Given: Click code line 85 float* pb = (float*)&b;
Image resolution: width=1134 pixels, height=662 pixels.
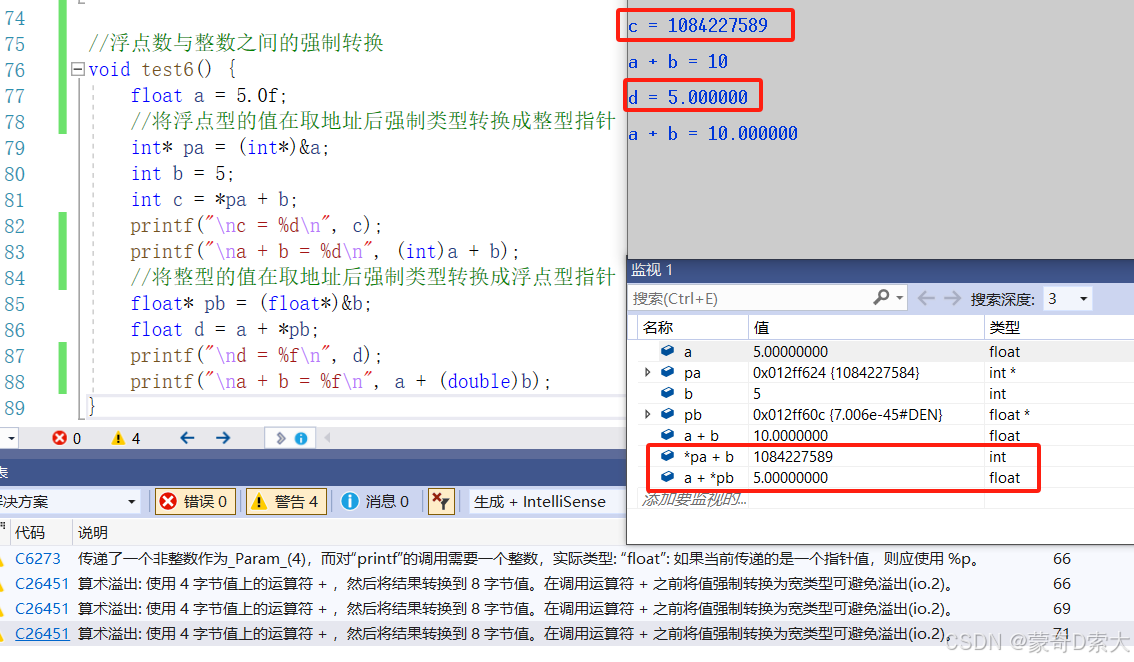Looking at the screenshot, I should point(251,303).
